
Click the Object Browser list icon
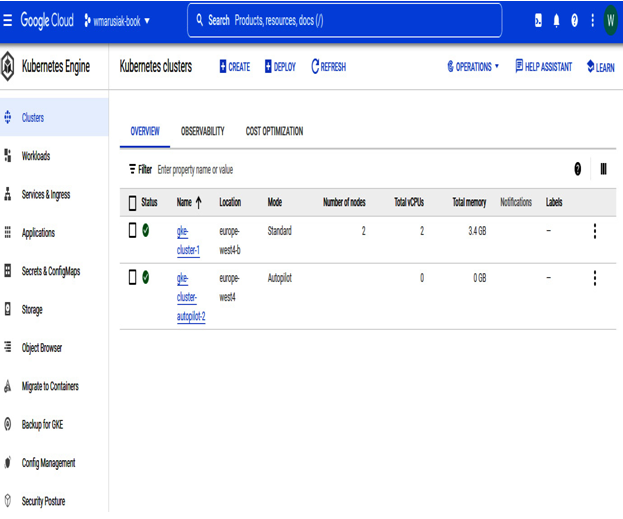[8, 347]
